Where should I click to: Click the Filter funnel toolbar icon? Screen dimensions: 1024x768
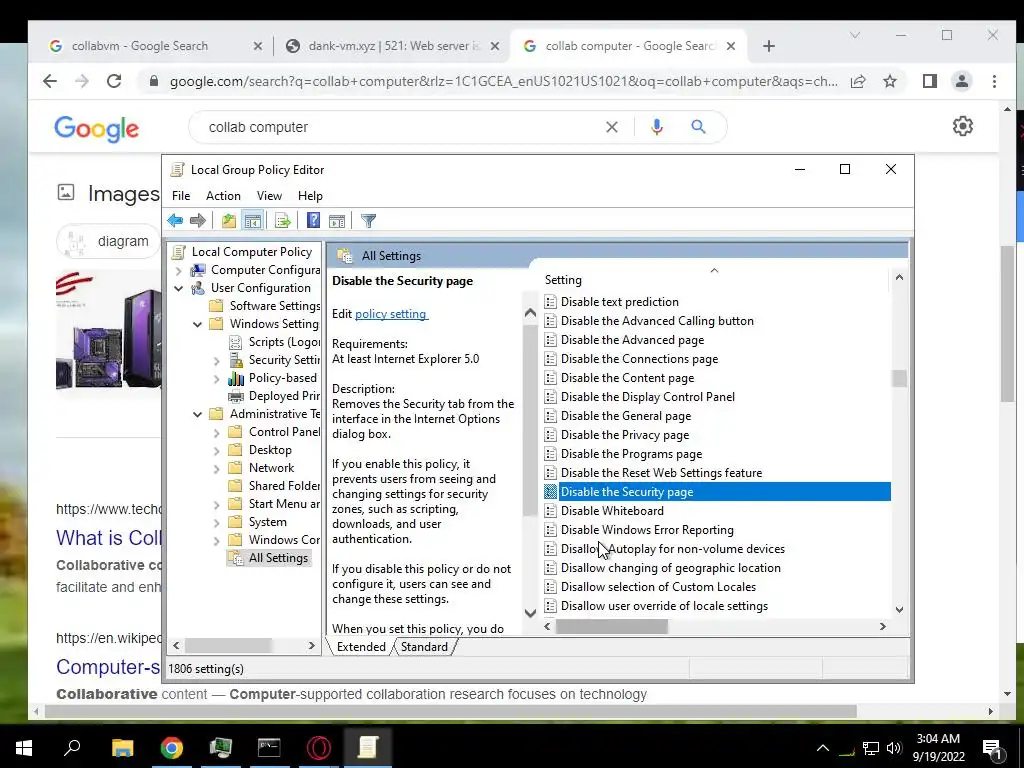tap(368, 221)
